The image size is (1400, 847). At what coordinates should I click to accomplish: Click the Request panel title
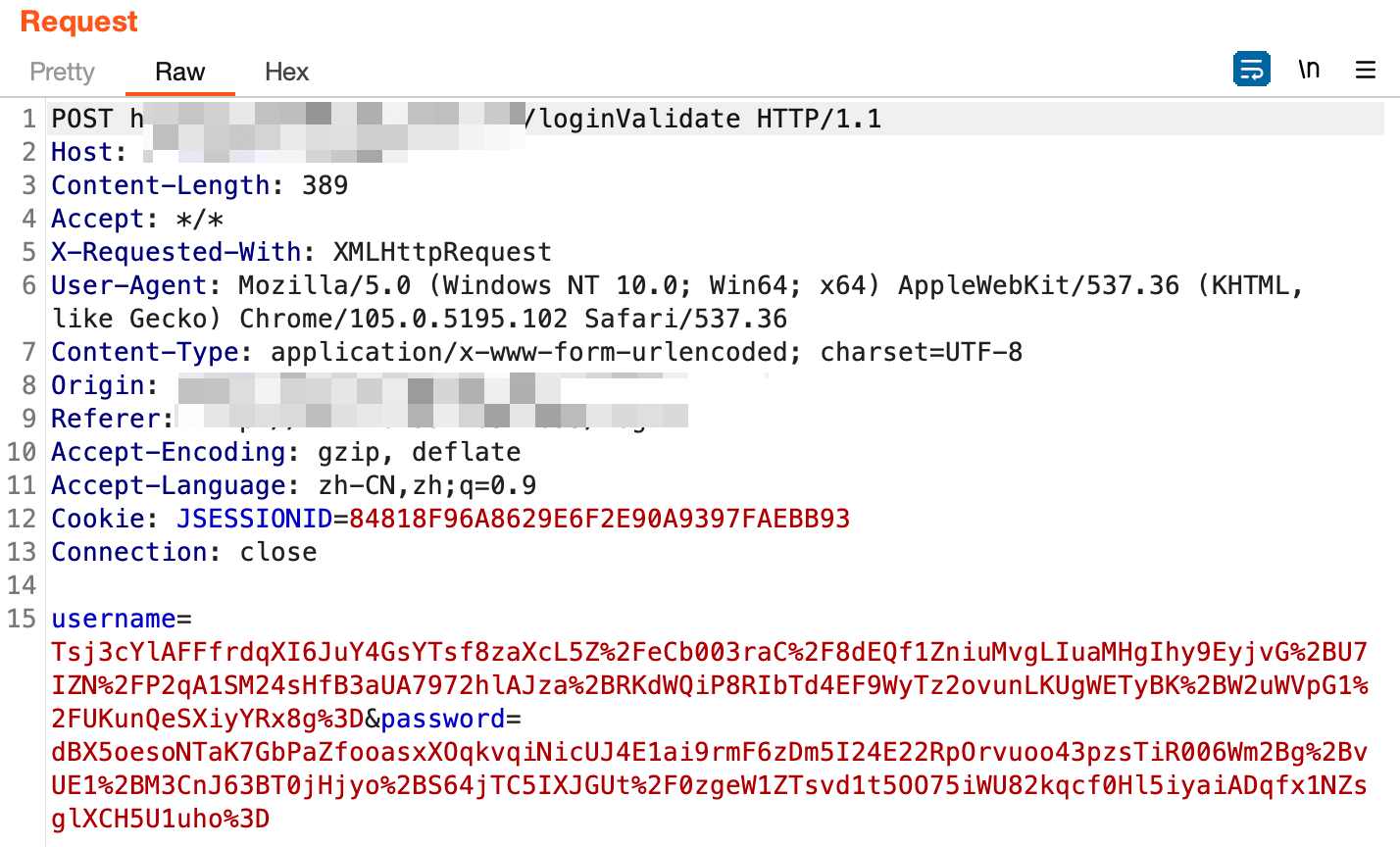click(78, 22)
